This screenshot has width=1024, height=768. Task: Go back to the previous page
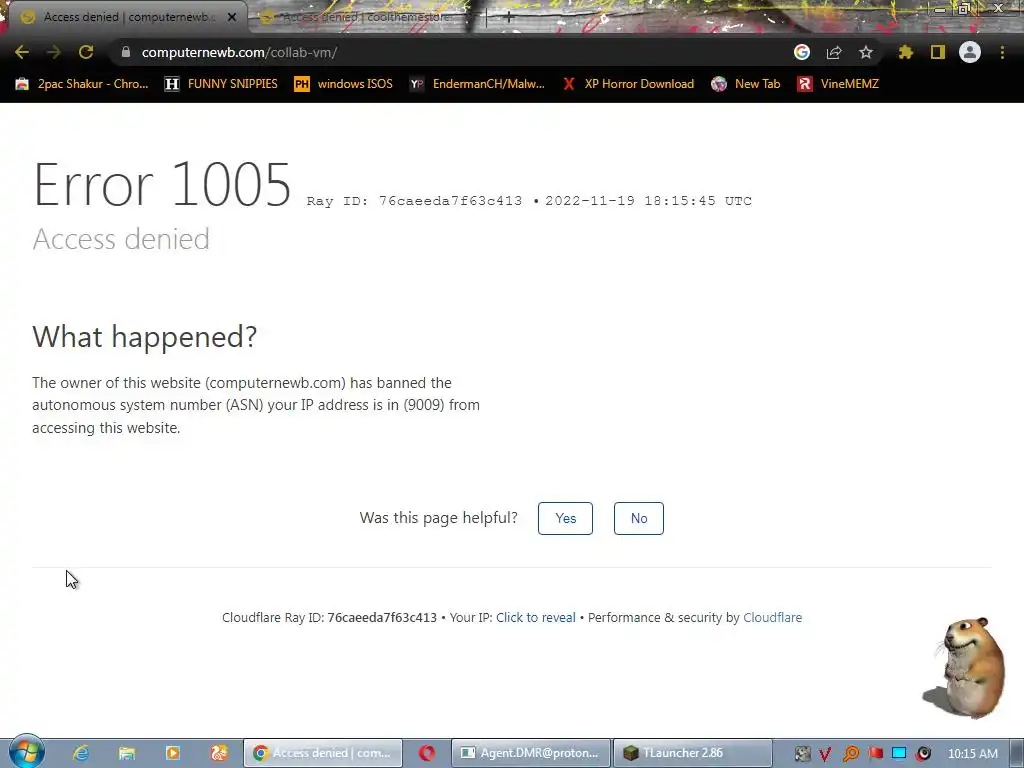22,52
